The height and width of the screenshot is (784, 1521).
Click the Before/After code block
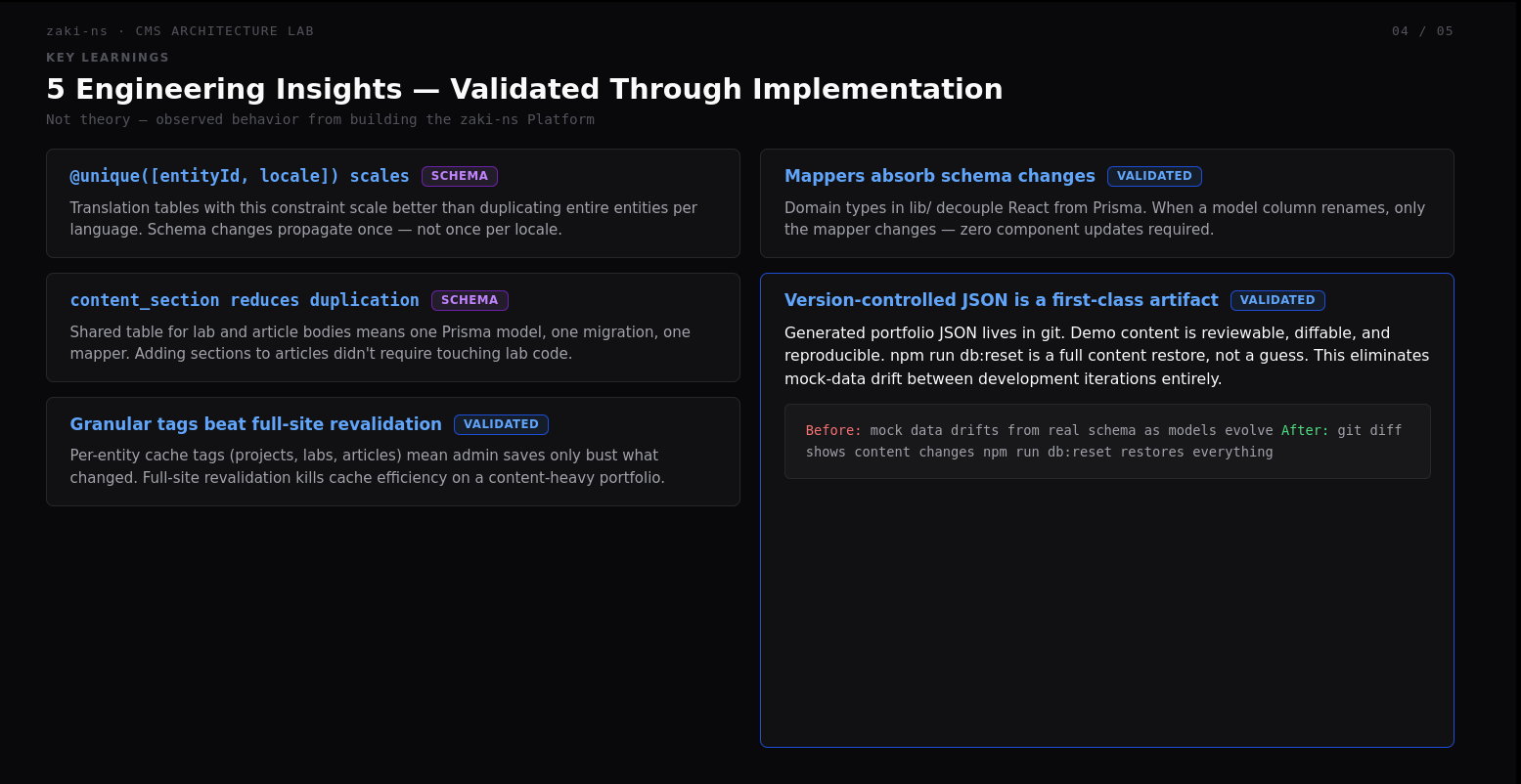[1107, 441]
